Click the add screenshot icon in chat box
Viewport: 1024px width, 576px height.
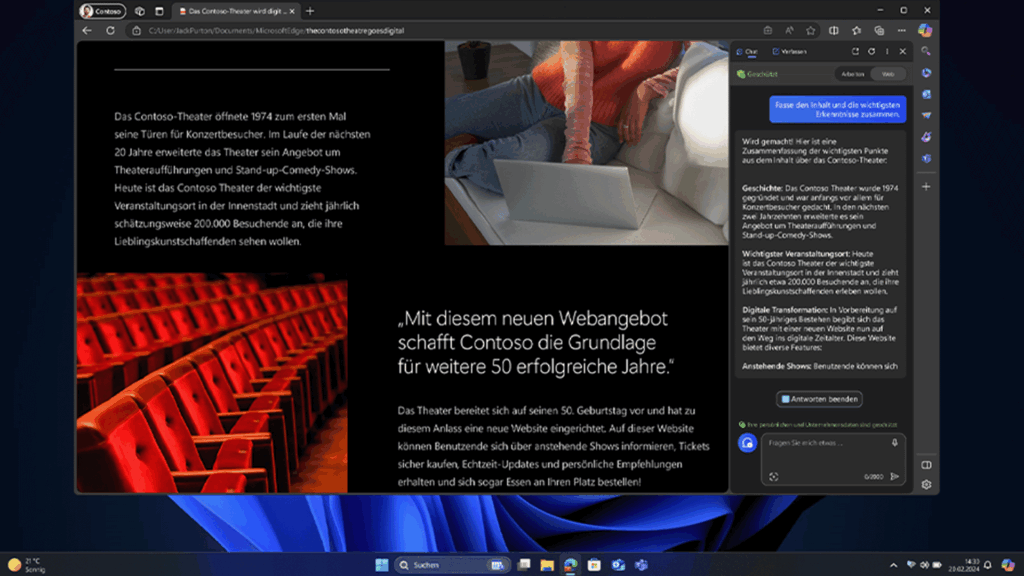[773, 477]
